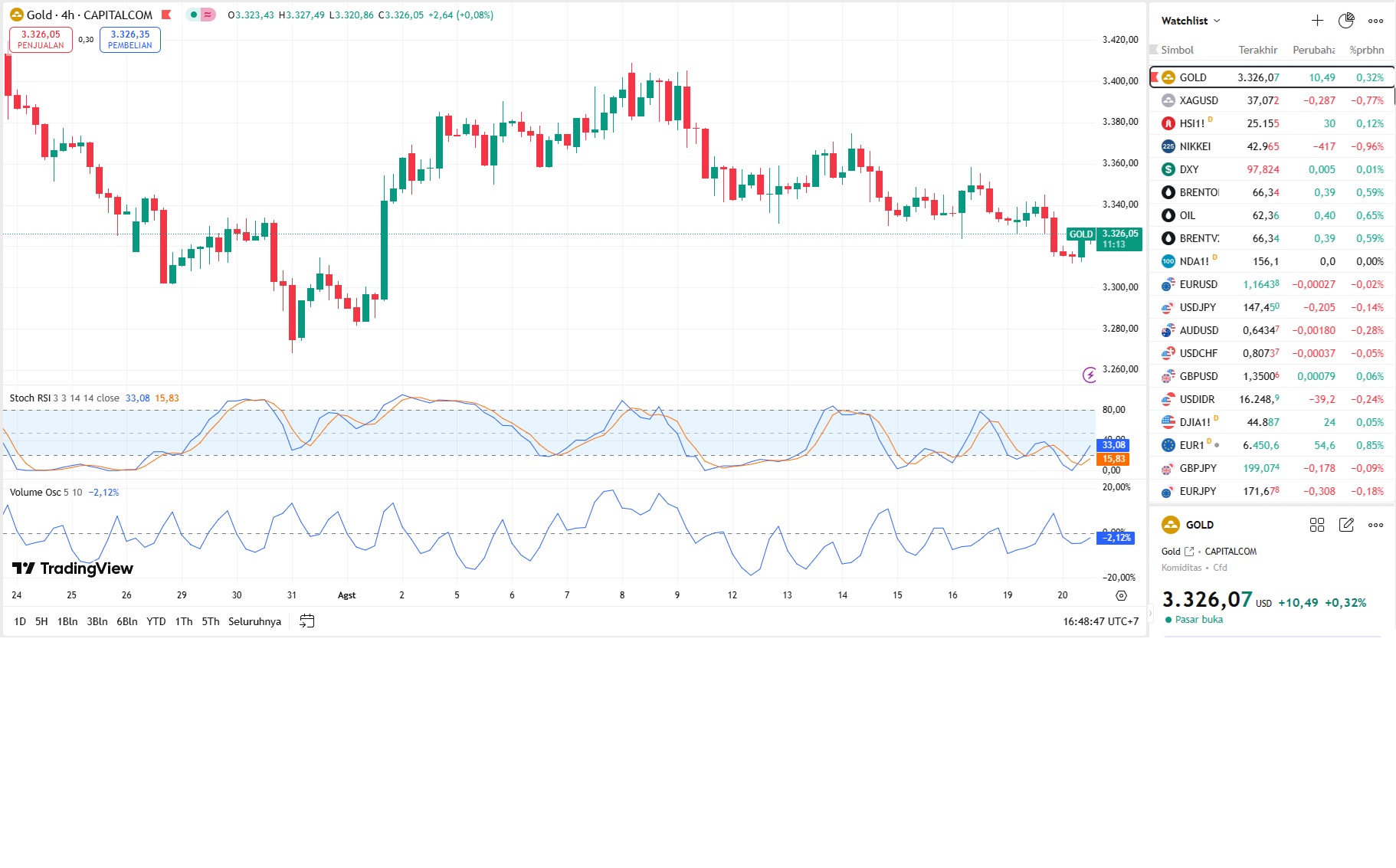Viewport: 1396px width, 868px height.
Task: Collapse the right sidebar panel arrow
Action: pos(1149,614)
